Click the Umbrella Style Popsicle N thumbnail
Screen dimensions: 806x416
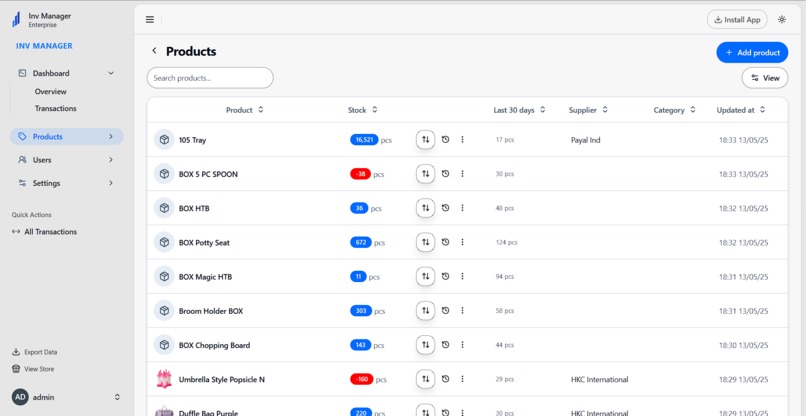pyautogui.click(x=163, y=379)
